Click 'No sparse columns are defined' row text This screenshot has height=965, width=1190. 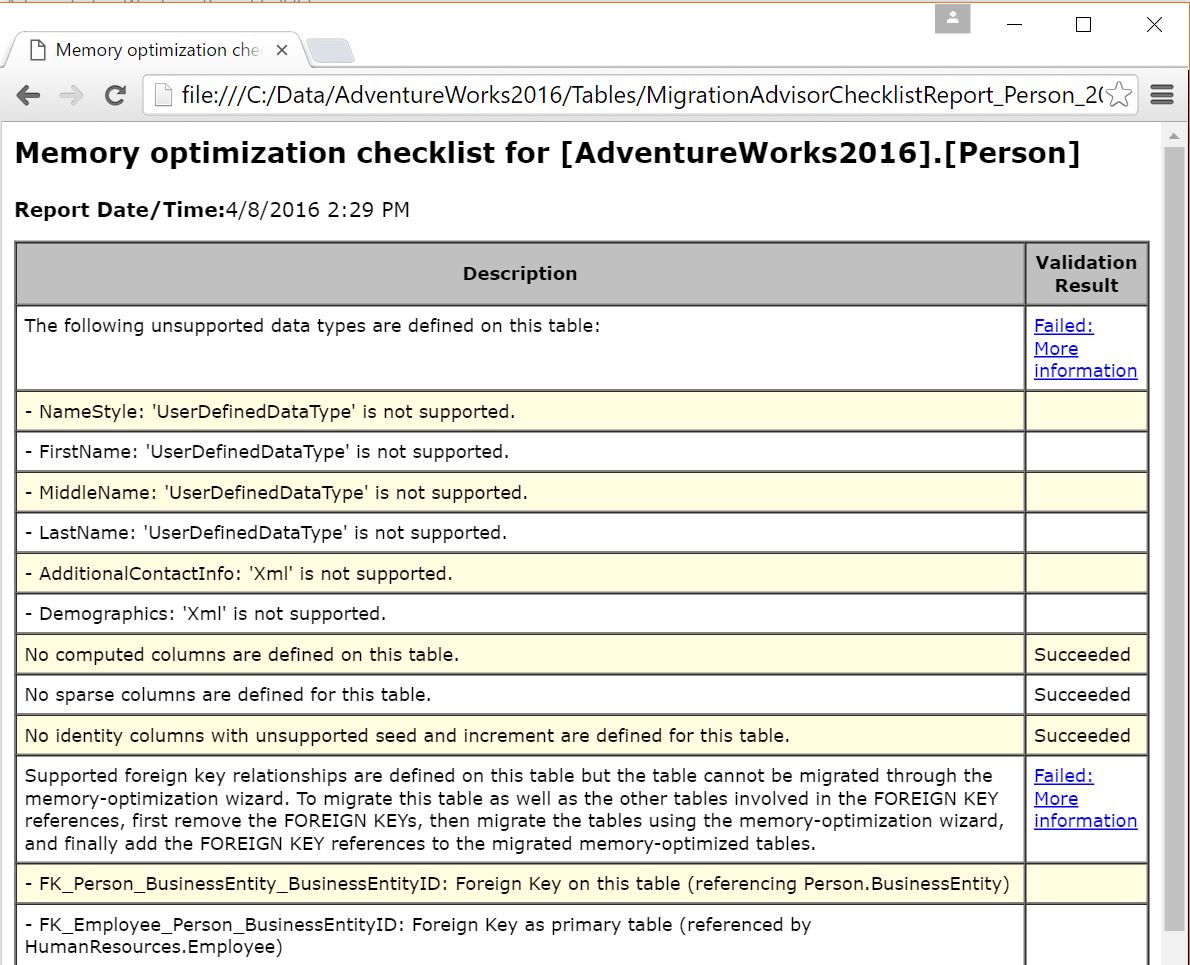pyautogui.click(x=228, y=695)
